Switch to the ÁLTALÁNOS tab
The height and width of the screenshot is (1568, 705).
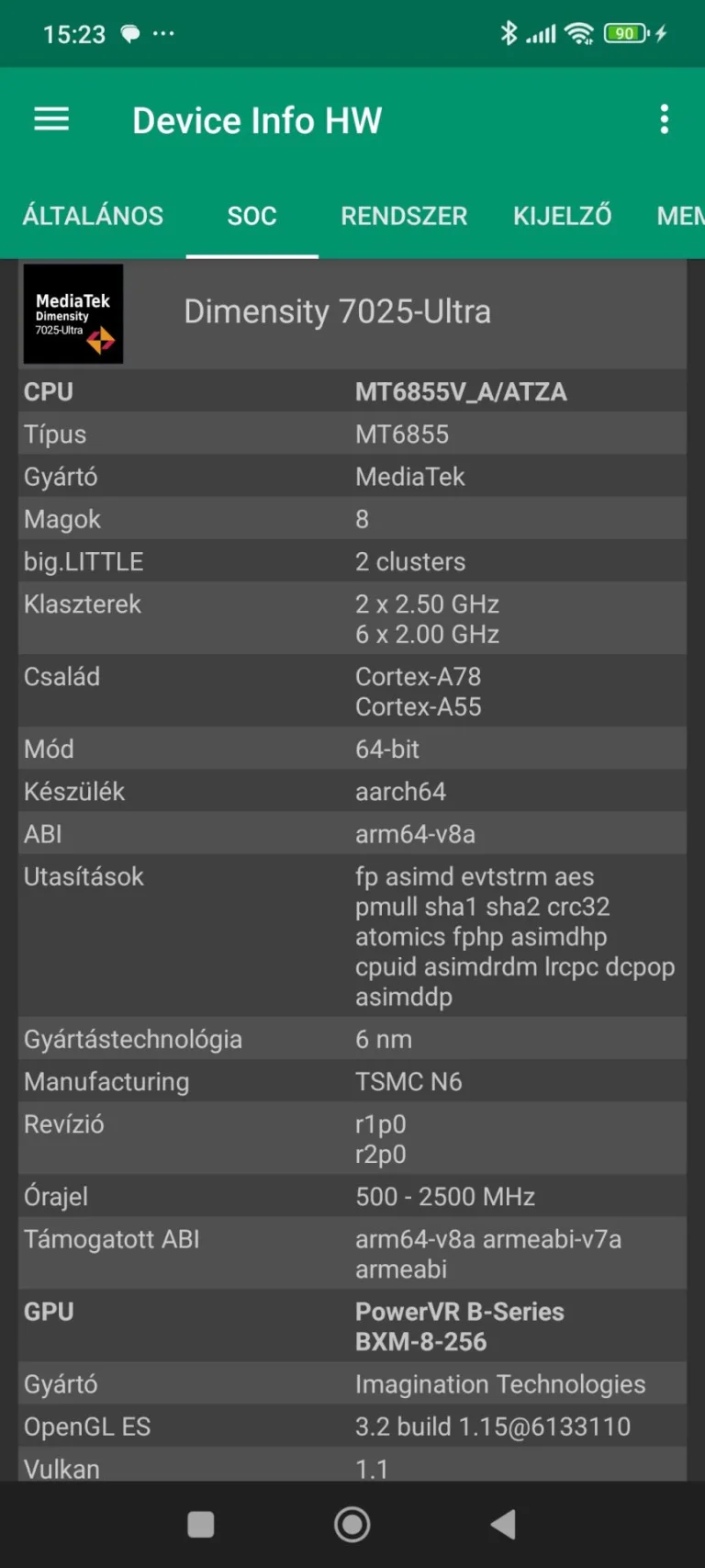[93, 216]
